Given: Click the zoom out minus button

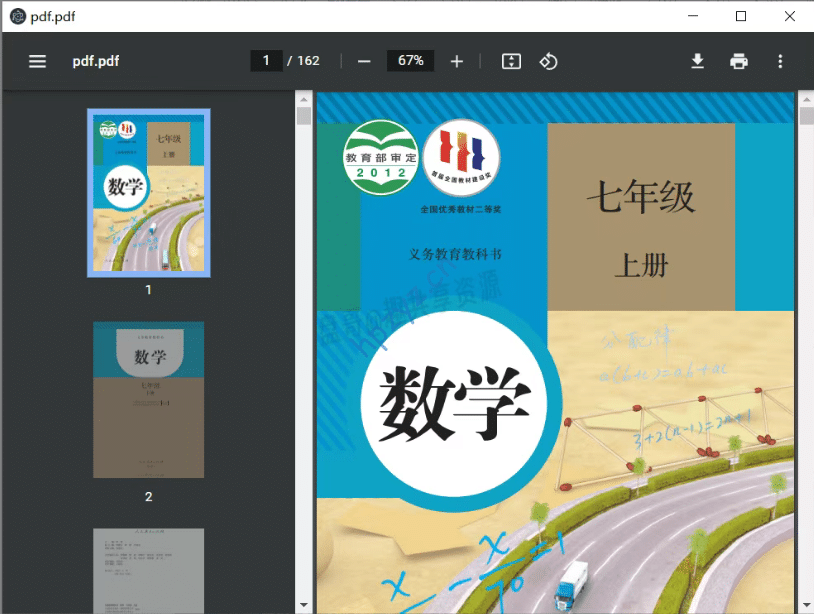Looking at the screenshot, I should point(364,61).
